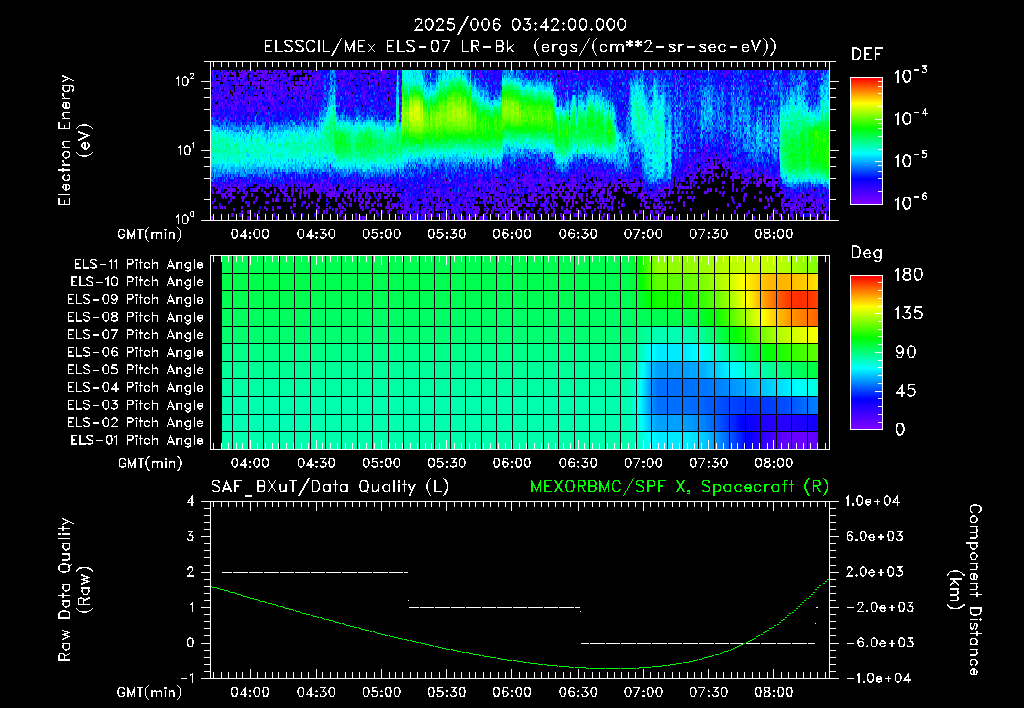1024x708 pixels.
Task: Click the 180 label on Deg color bar
Action: 908,275
